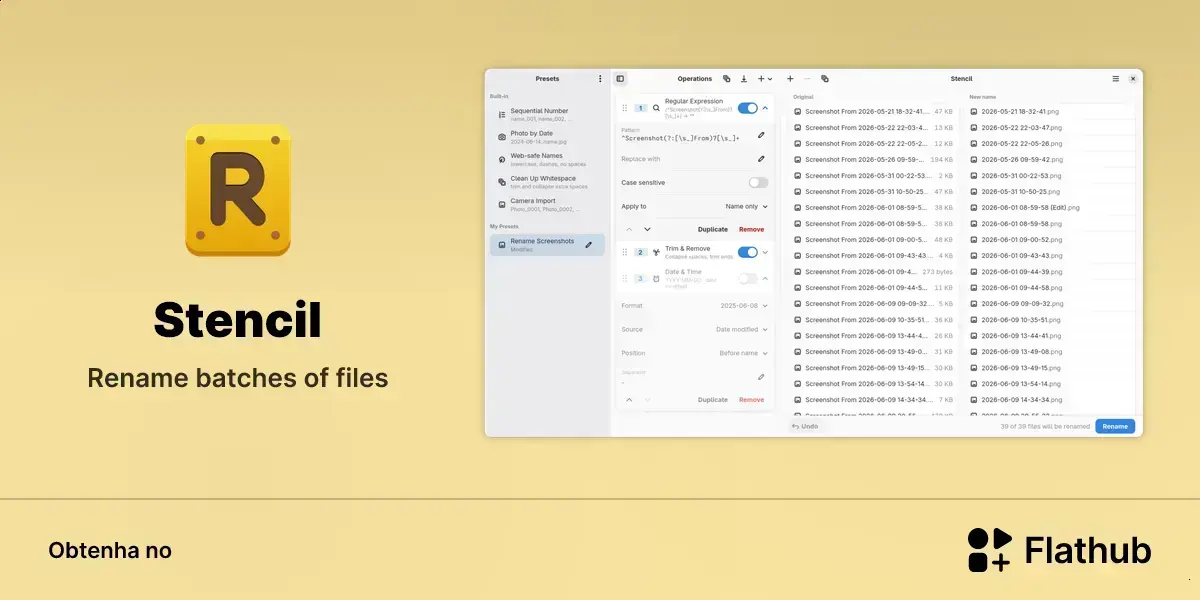Select original file sized 273 bytes

(873, 271)
